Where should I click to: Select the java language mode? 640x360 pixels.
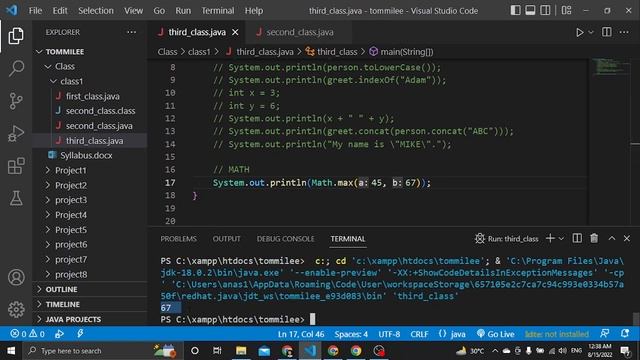point(452,334)
